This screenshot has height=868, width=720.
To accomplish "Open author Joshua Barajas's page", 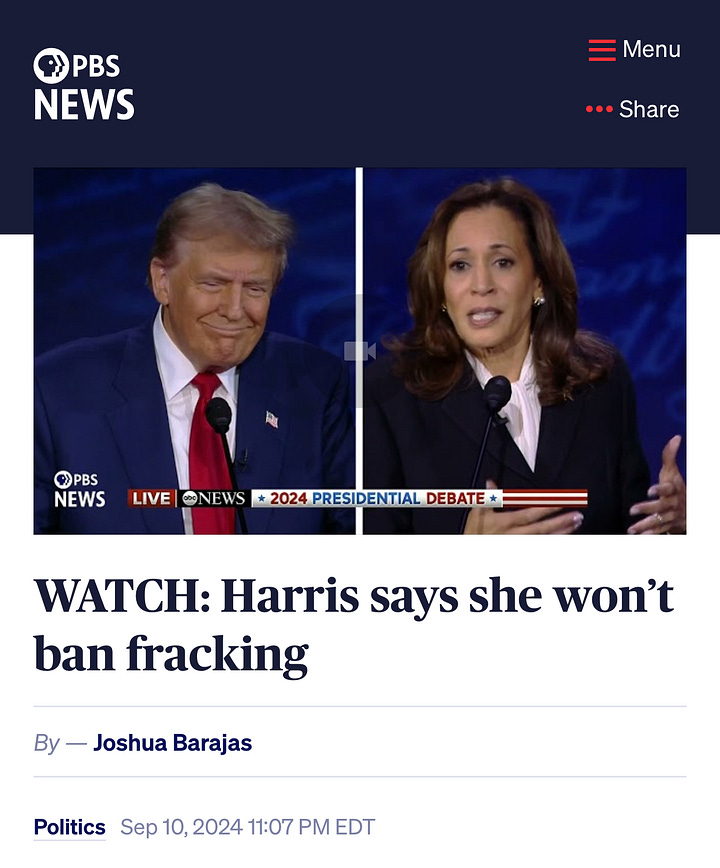I will coord(173,742).
